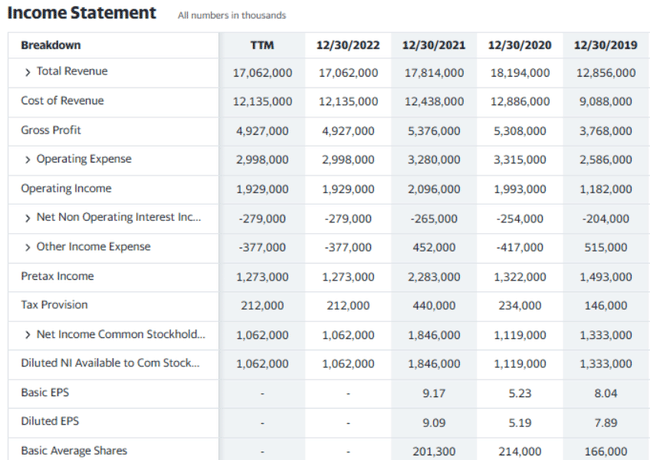Click the Income Statement heading
650x460 pixels.
click(x=81, y=13)
